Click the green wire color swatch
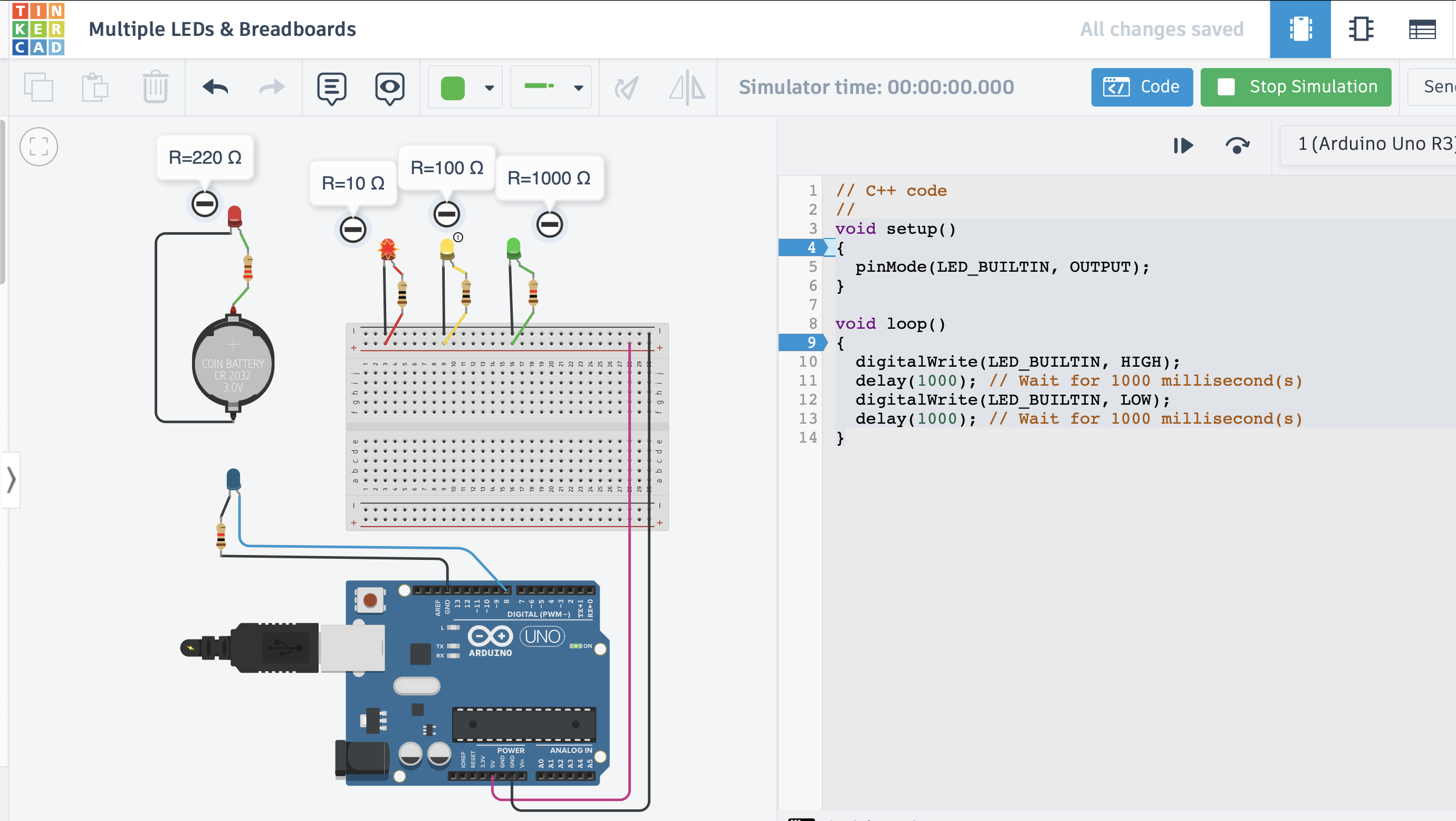The image size is (1456, 821). coord(452,88)
